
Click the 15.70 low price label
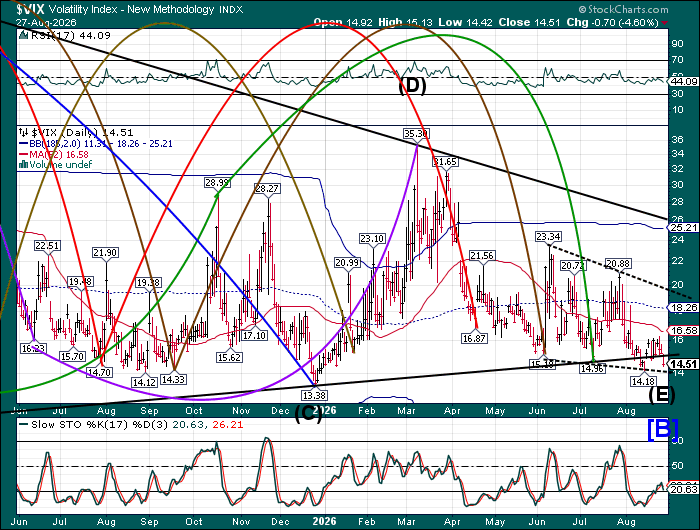(x=72, y=356)
